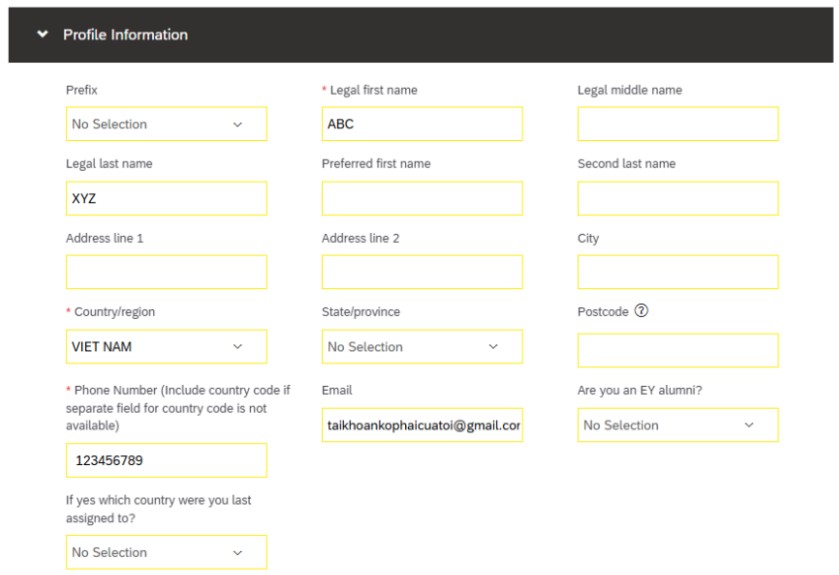839x575 pixels.
Task: Click the Legal middle name input field
Action: pos(677,124)
